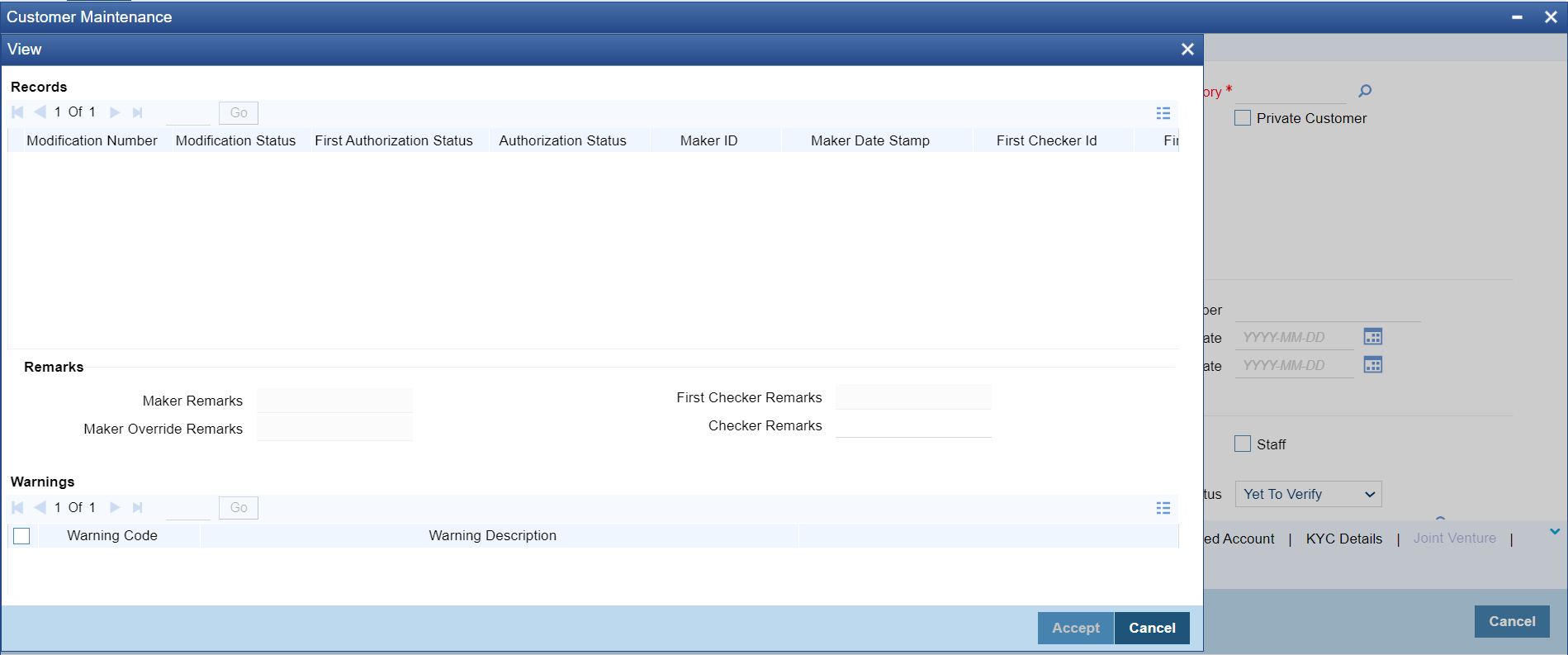This screenshot has height=655, width=1568.
Task: Minimize the Customer Maintenance window
Action: pyautogui.click(x=1517, y=17)
